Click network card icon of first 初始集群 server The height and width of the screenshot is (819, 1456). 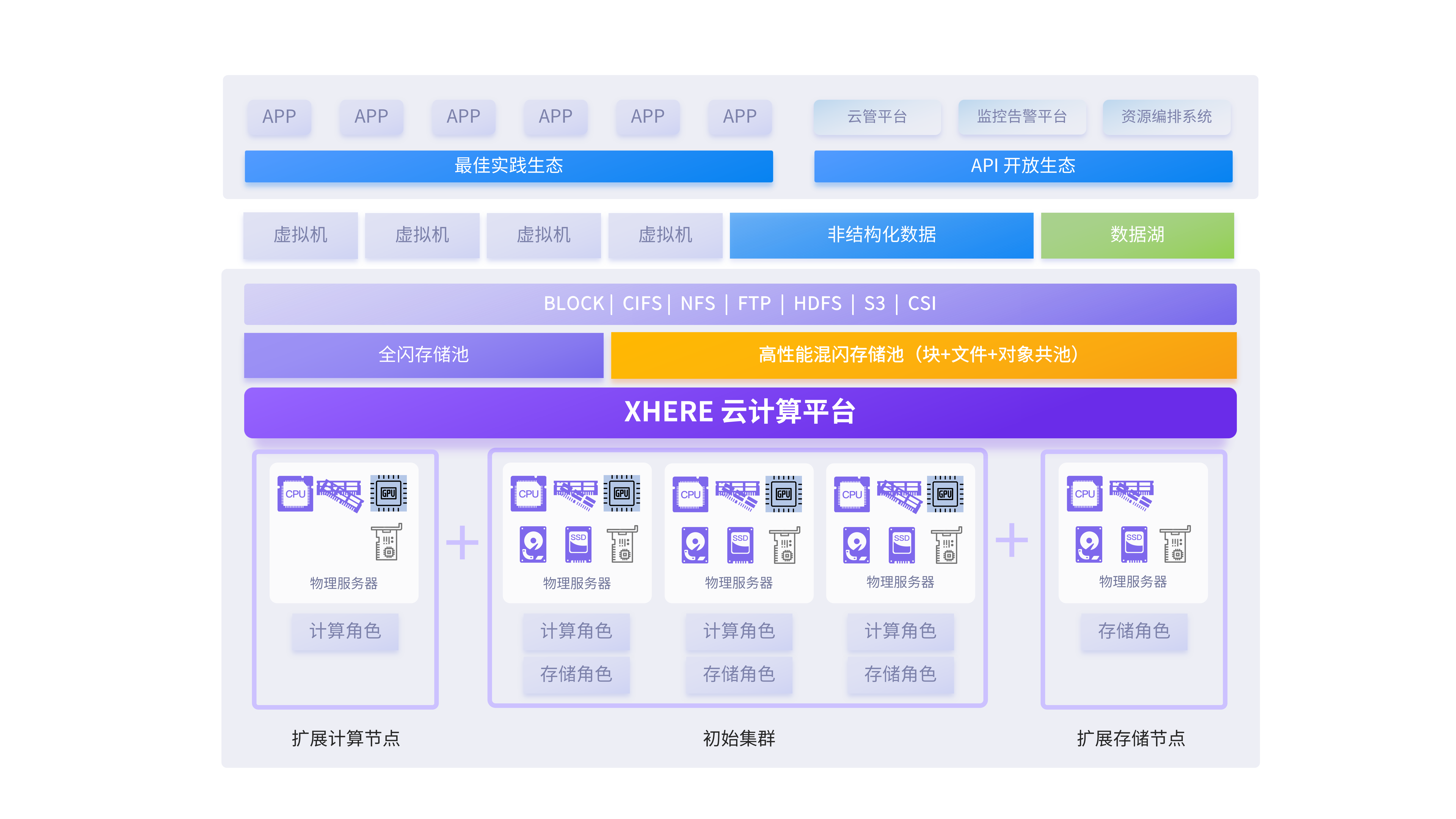622,544
